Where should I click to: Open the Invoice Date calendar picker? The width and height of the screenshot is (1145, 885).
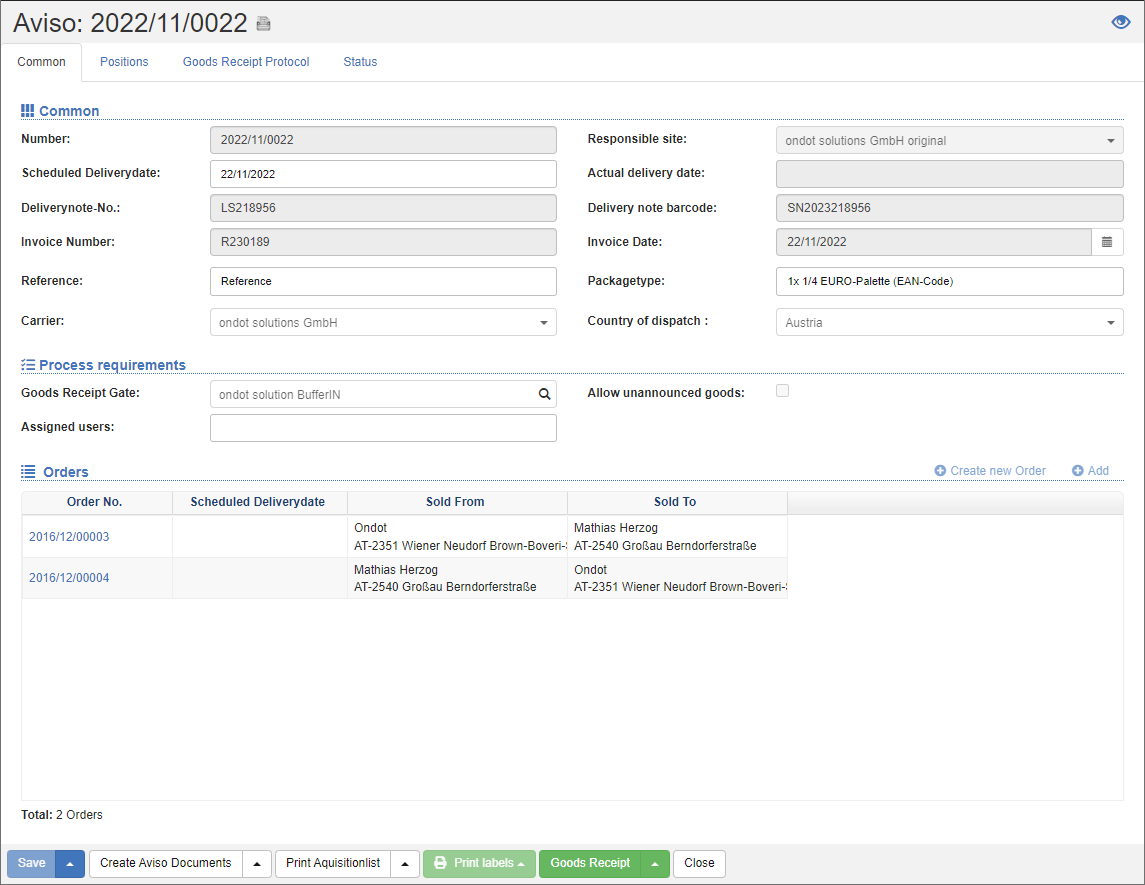(1107, 242)
